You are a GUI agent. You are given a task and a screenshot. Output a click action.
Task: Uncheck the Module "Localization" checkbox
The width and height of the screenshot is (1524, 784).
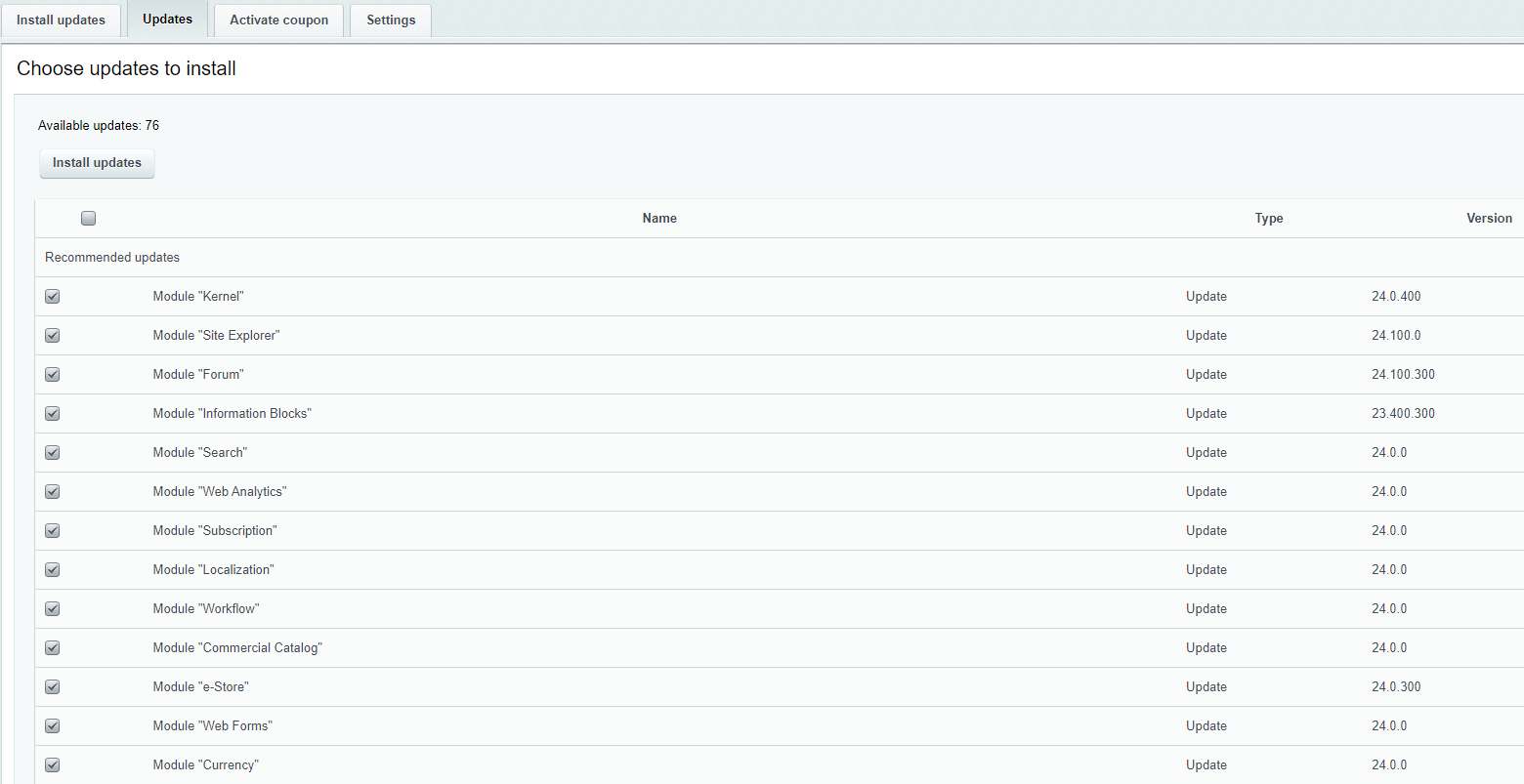click(53, 570)
